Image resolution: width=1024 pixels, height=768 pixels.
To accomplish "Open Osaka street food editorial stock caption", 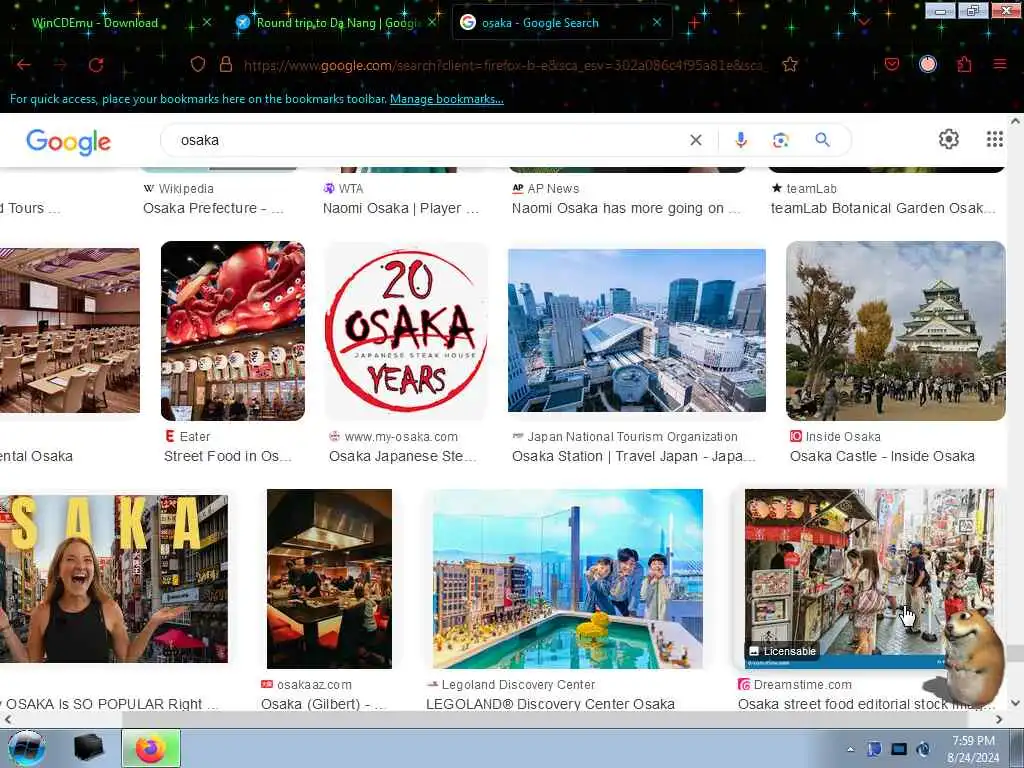I will [867, 704].
